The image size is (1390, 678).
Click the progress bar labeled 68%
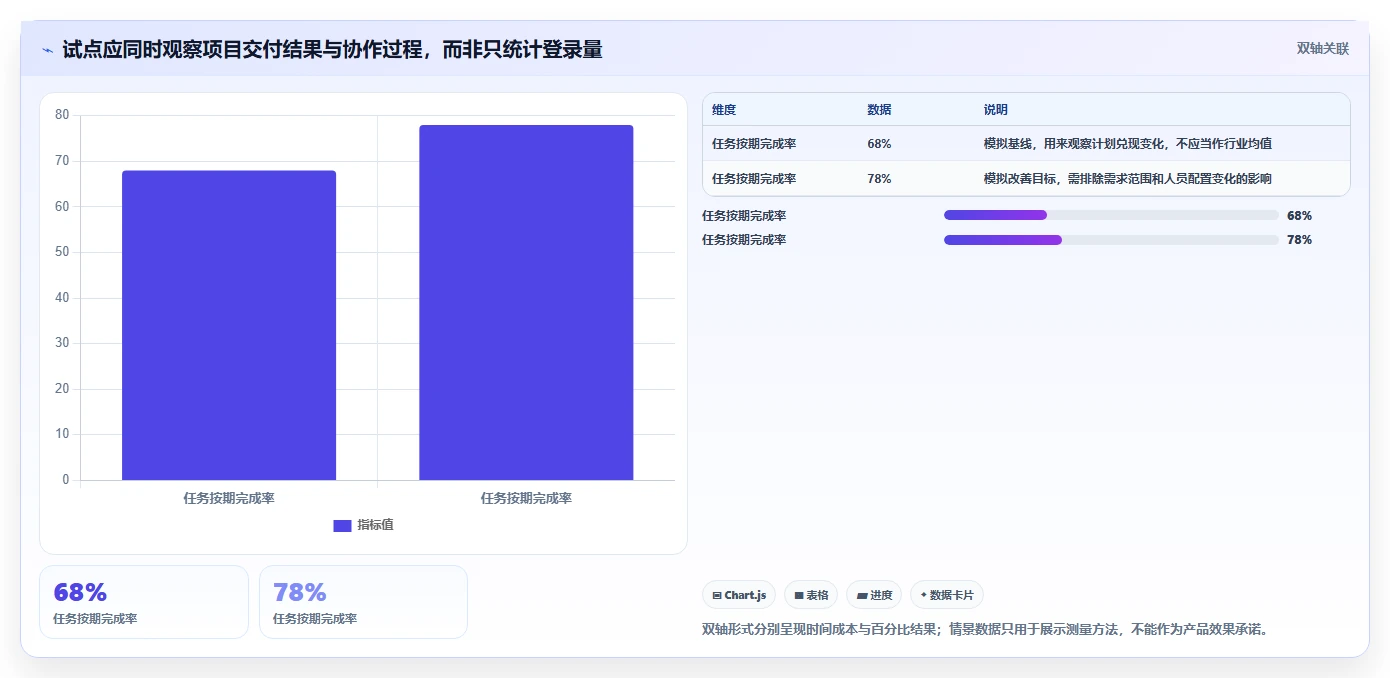tap(1111, 215)
